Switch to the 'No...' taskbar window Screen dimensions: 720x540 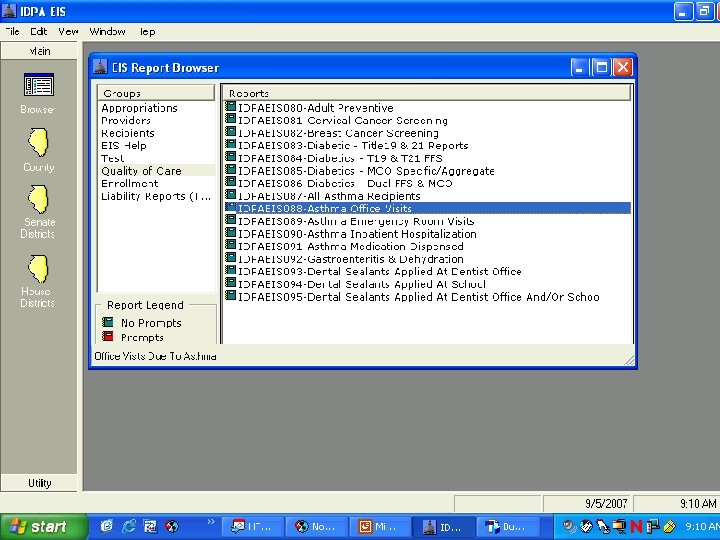click(315, 527)
